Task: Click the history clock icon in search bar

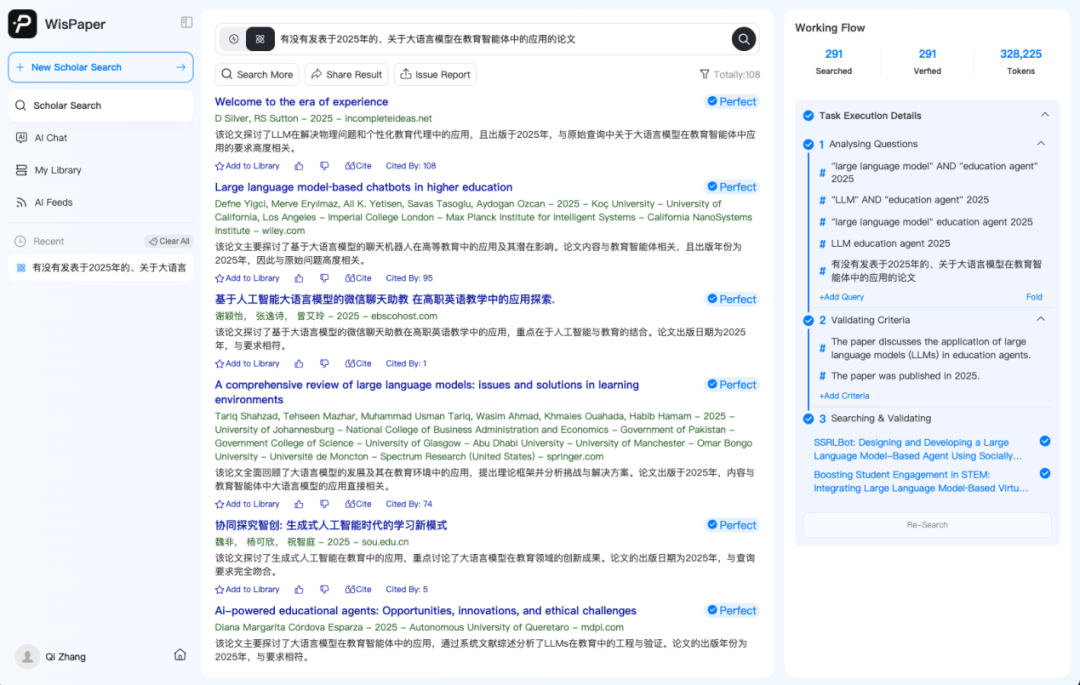Action: 233,39
